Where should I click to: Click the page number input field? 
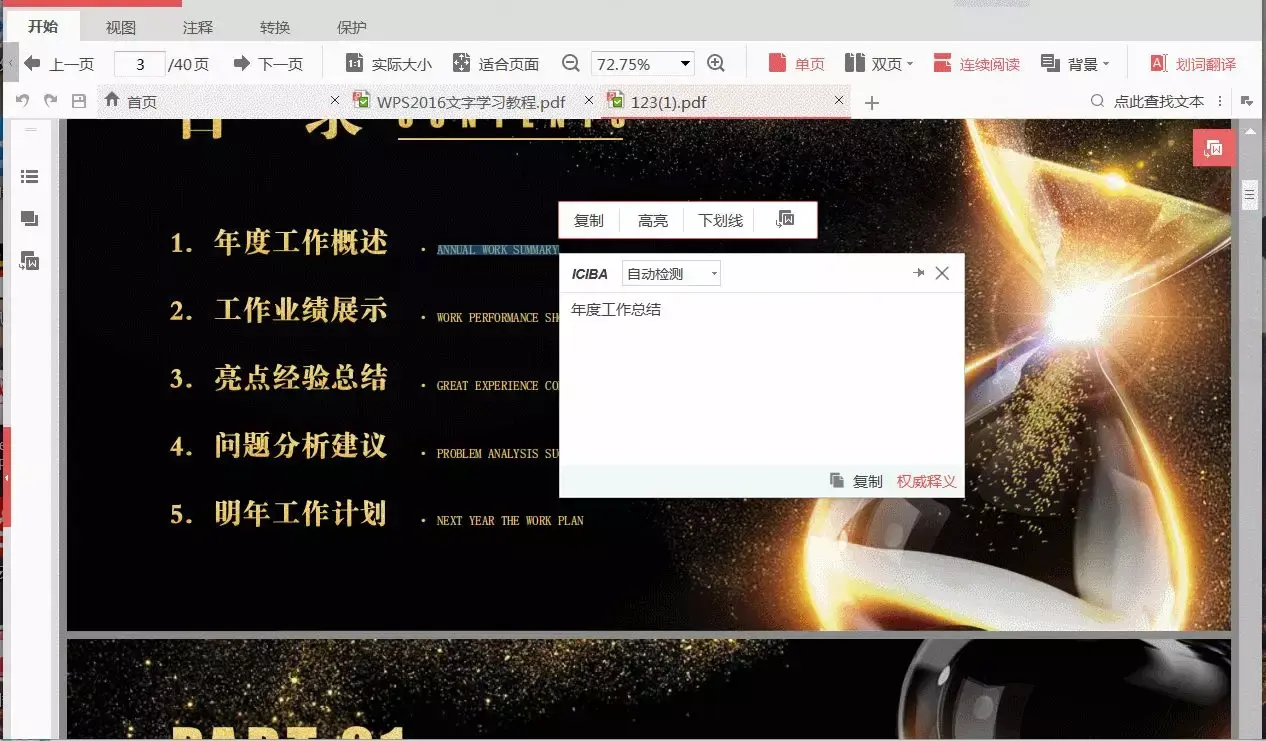(140, 64)
